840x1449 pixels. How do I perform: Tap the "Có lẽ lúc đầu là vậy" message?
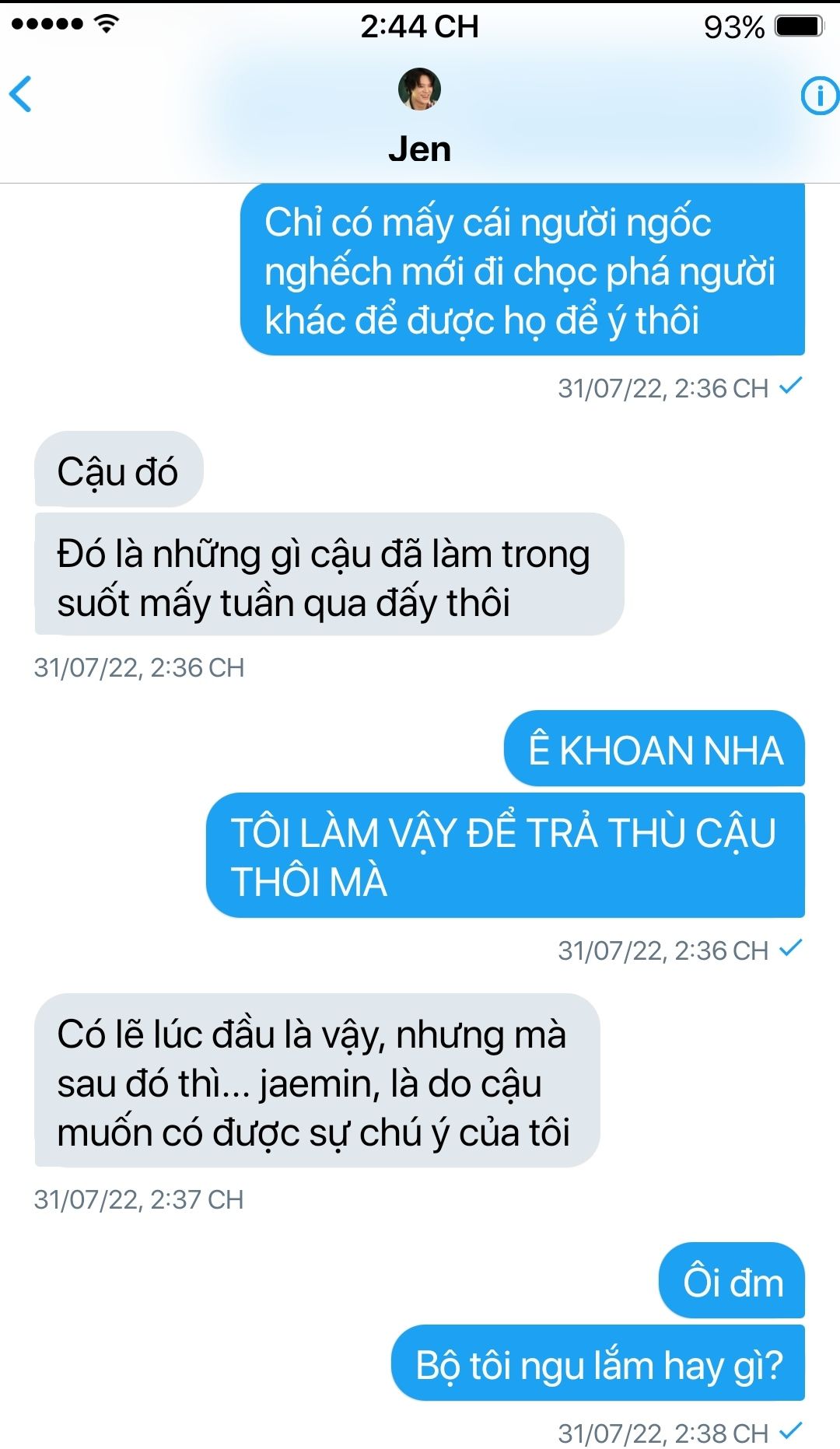point(317,1080)
